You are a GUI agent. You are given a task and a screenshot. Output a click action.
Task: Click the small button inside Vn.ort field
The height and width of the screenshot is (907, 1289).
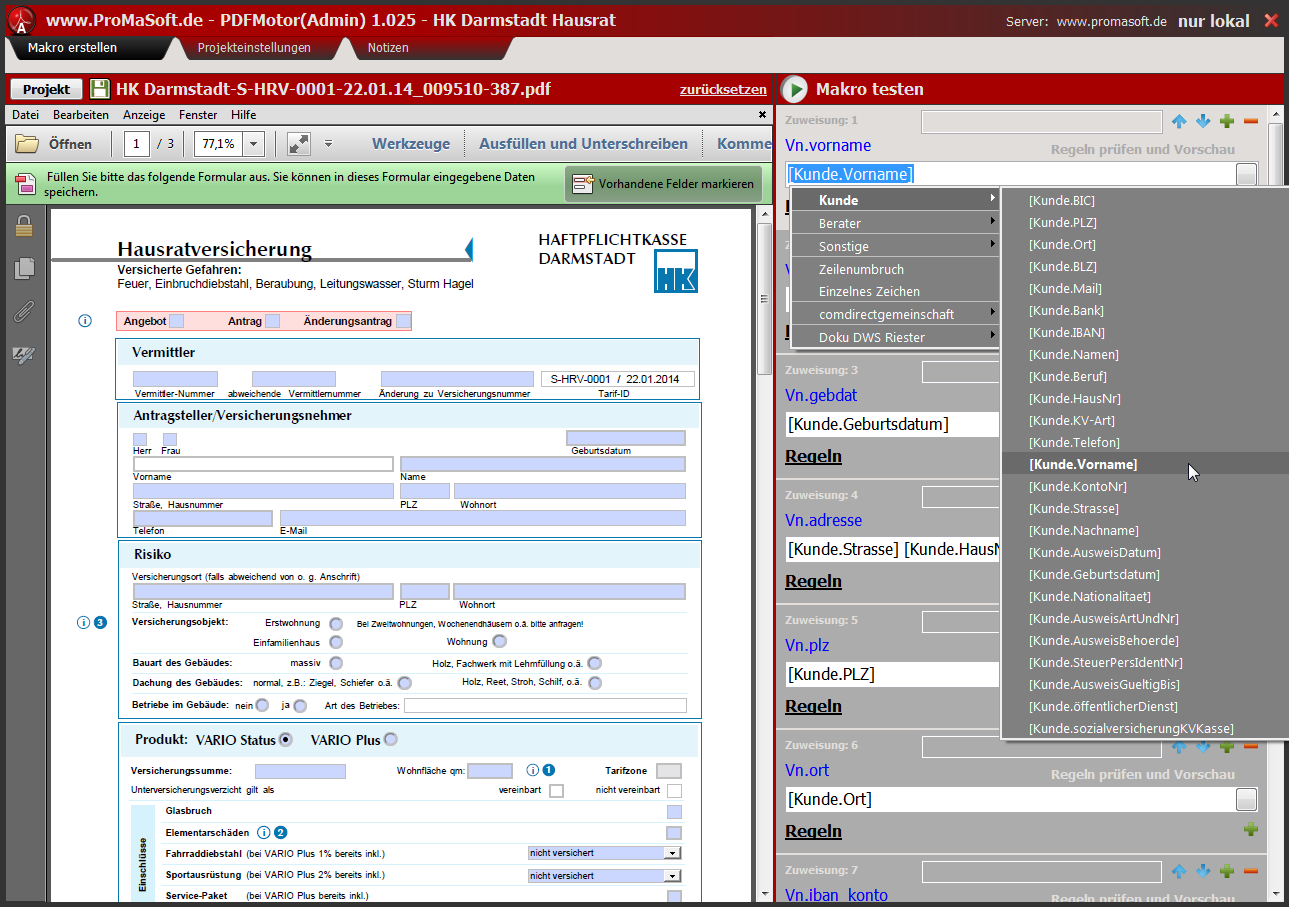click(x=1246, y=799)
